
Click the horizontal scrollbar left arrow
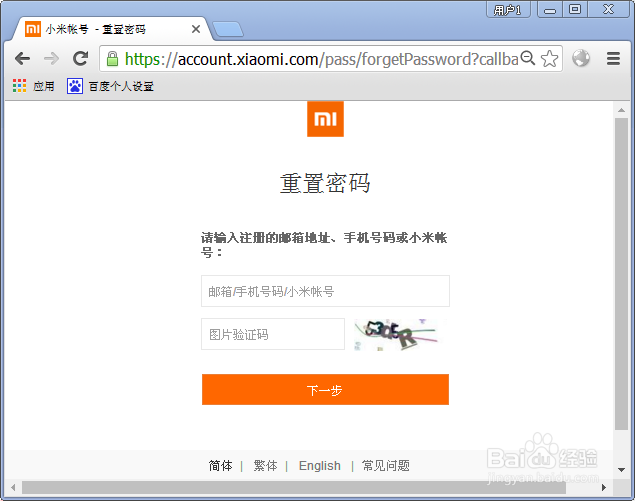13,487
